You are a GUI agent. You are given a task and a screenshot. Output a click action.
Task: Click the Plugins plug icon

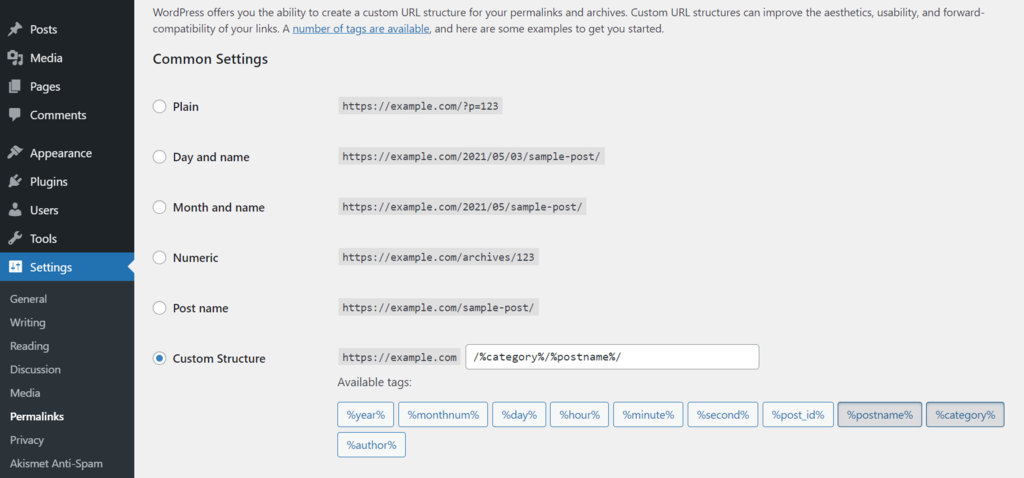click(x=16, y=182)
